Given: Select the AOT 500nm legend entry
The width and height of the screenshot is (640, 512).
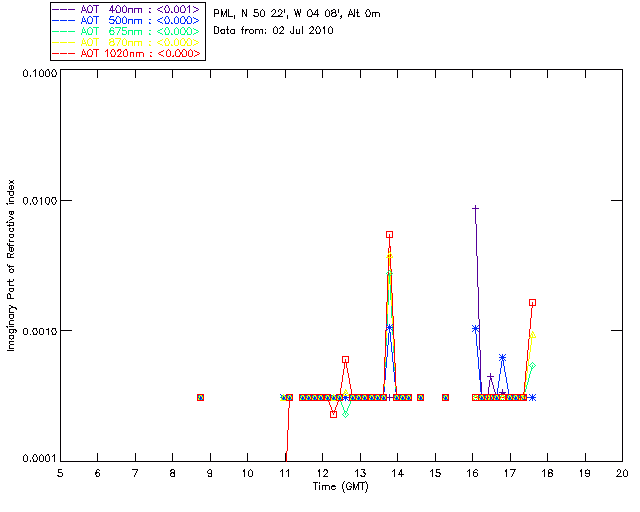Looking at the screenshot, I should click(x=126, y=20).
